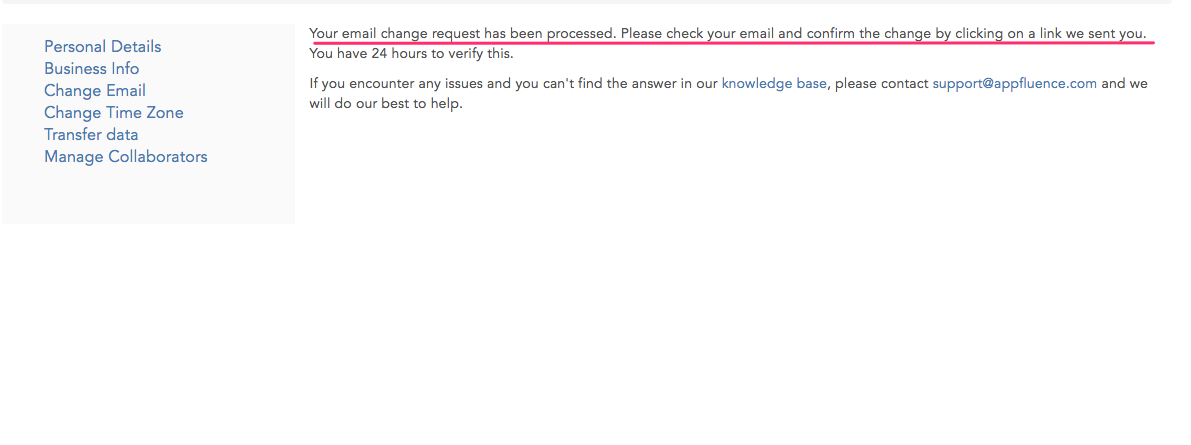Follow the knowledge base link
Viewport: 1191px width, 445px height.
coord(773,84)
